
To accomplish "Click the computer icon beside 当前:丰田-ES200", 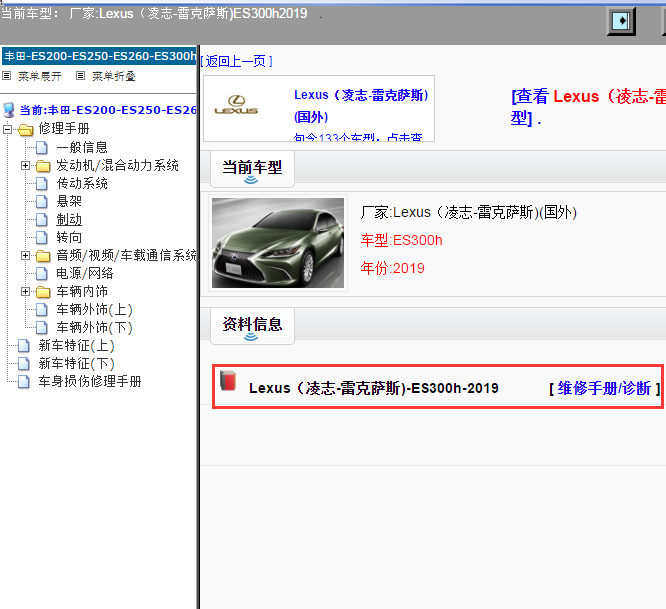I will tap(8, 110).
